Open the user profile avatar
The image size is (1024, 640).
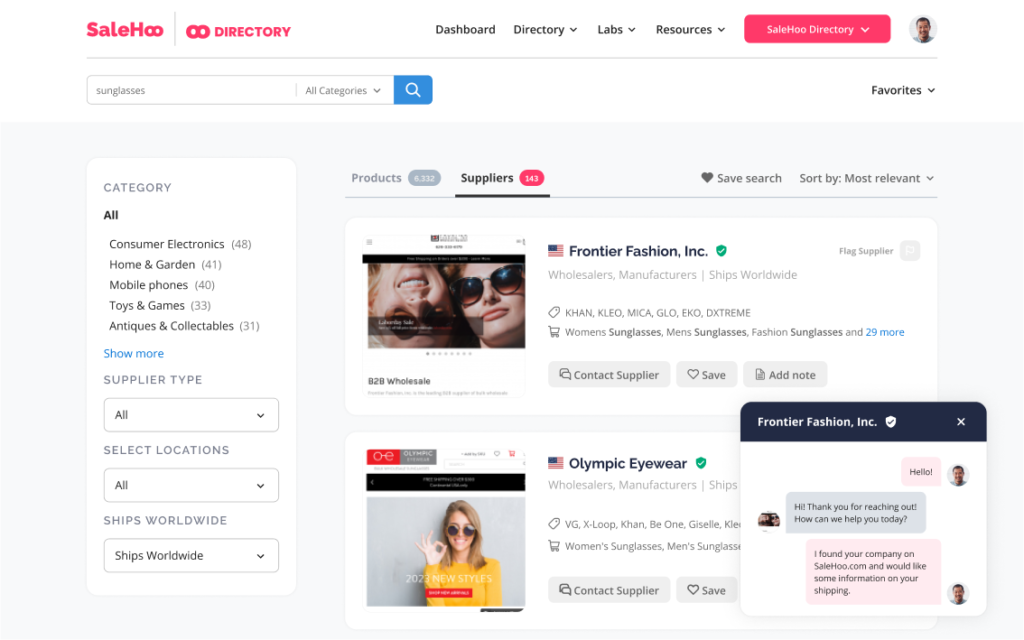click(922, 30)
